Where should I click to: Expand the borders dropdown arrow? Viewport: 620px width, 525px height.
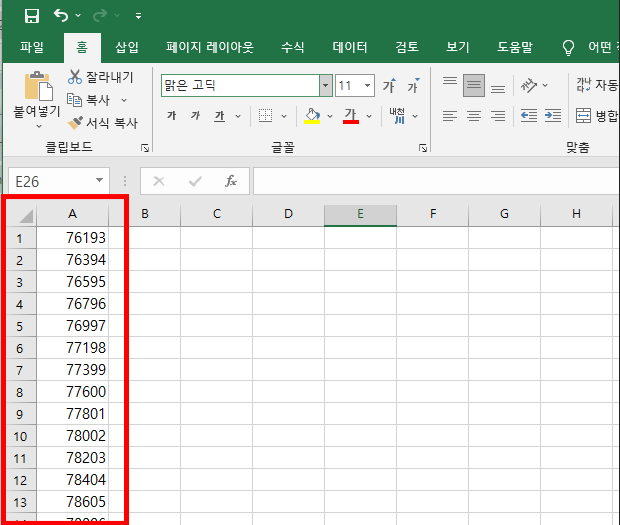click(284, 116)
